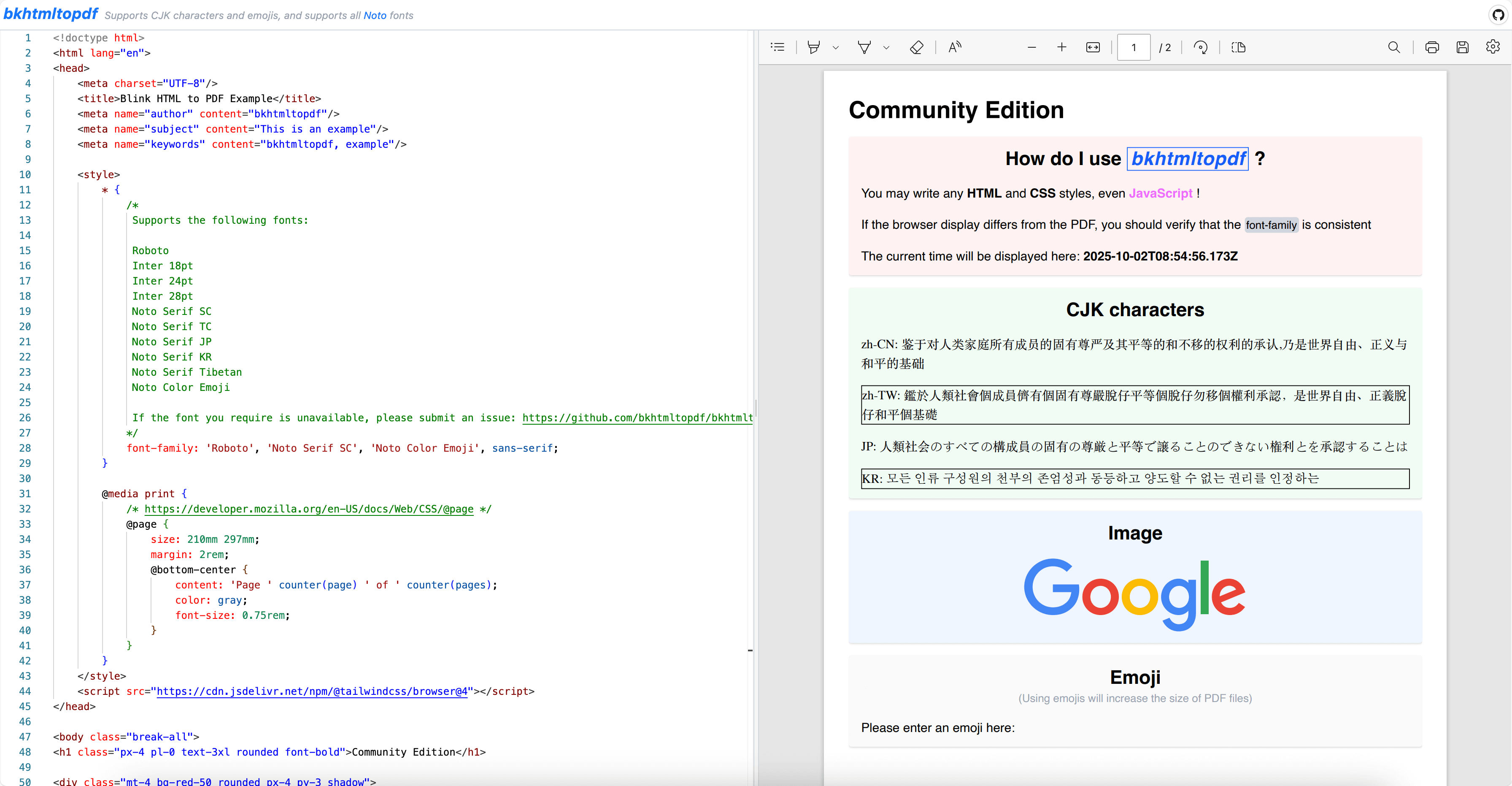This screenshot has width=1512, height=786.
Task: Activate the Erase tool
Action: (916, 47)
